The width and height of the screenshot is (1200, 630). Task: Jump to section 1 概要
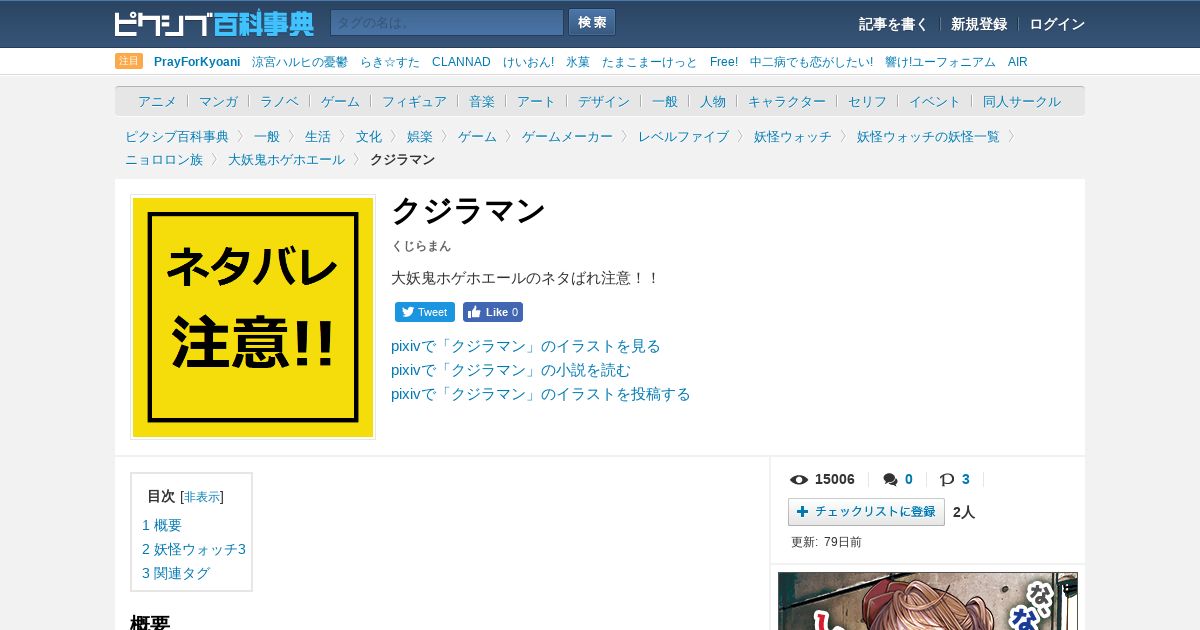pyautogui.click(x=162, y=525)
